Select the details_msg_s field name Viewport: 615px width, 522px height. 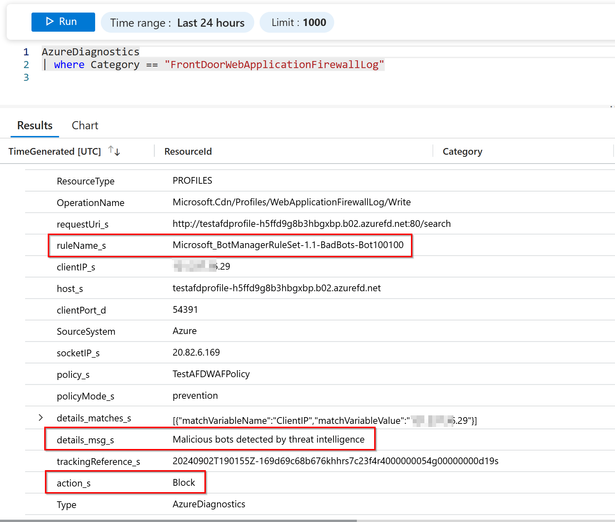click(85, 440)
